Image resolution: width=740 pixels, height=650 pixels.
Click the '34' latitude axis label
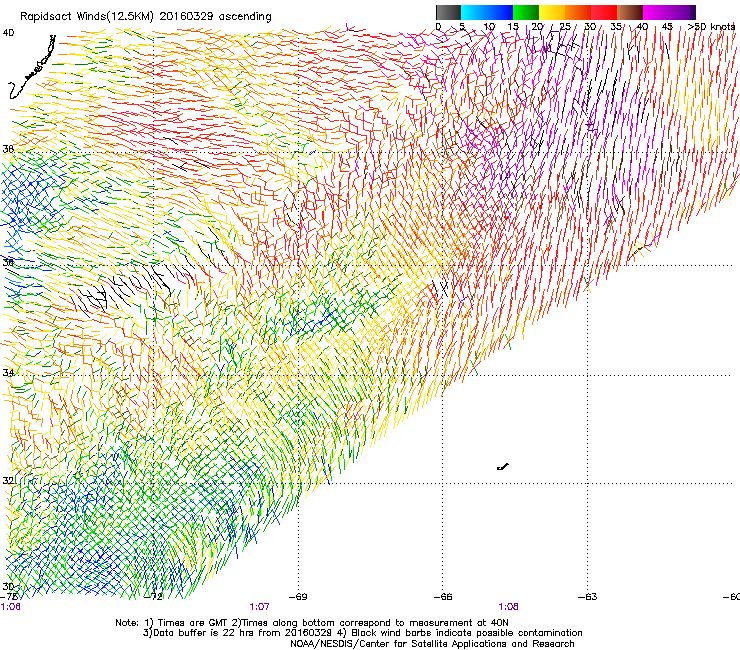click(8, 372)
